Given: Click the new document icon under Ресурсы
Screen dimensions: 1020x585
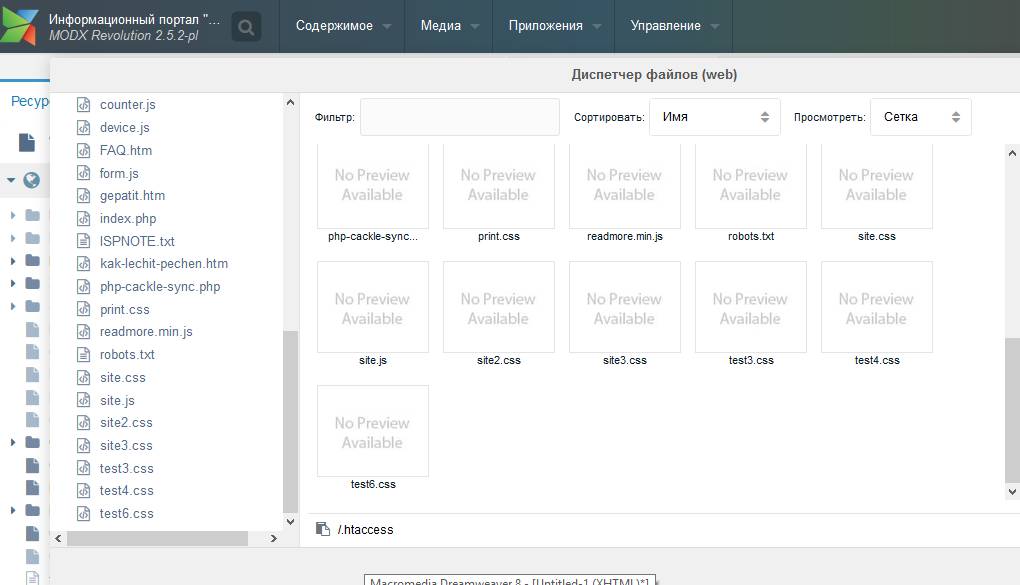Looking at the screenshot, I should point(26,142).
